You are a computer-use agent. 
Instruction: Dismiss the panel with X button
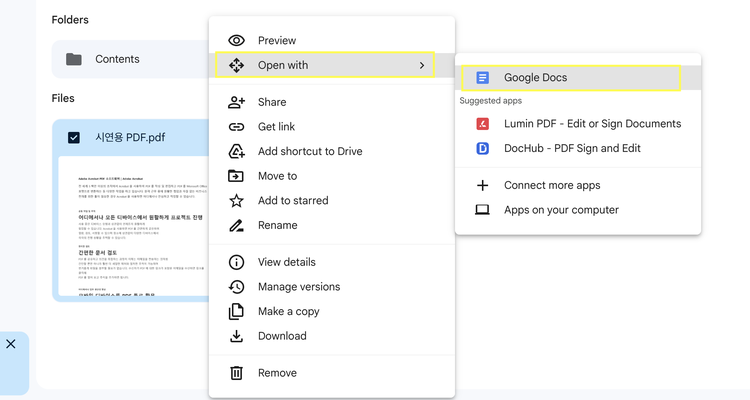pos(11,344)
